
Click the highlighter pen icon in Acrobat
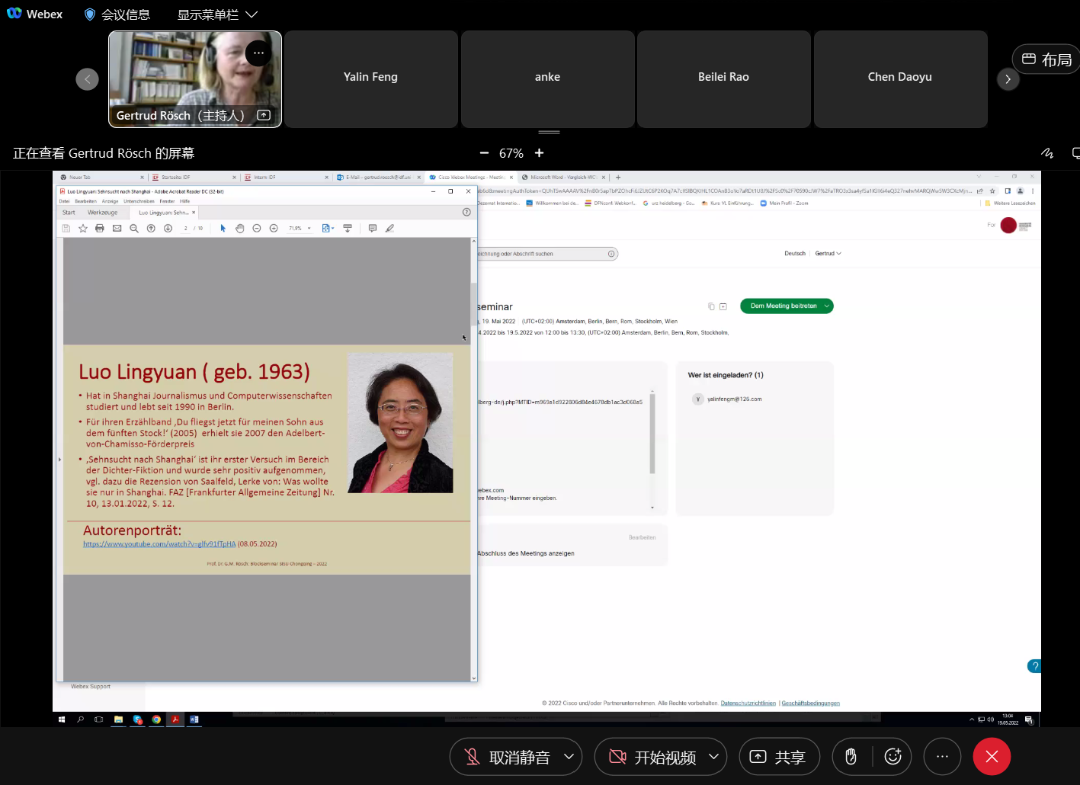tap(390, 228)
